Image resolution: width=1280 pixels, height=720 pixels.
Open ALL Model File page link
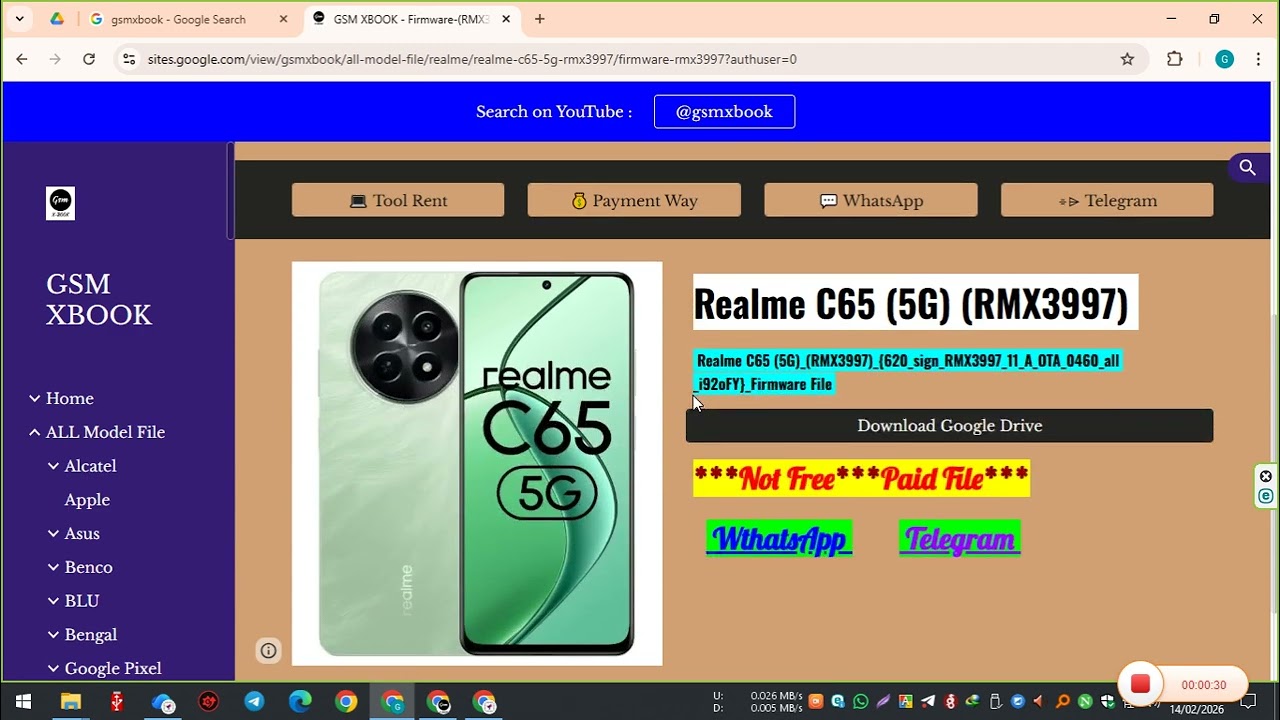(105, 432)
